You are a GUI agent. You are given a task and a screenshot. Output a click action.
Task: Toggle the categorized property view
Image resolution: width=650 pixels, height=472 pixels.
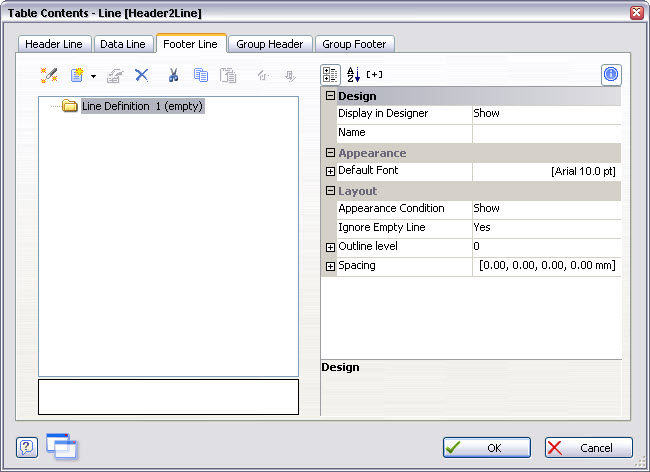330,75
